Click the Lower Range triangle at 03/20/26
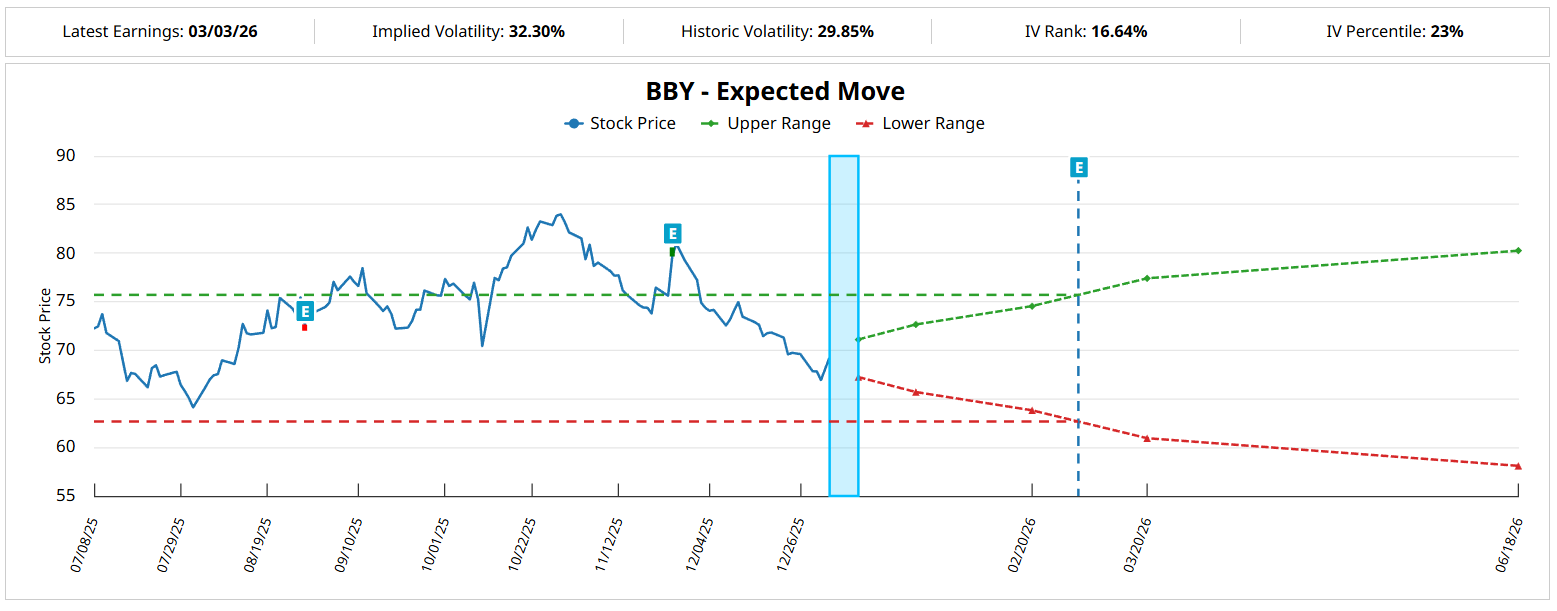This screenshot has height=611, width=1557. (x=1147, y=438)
